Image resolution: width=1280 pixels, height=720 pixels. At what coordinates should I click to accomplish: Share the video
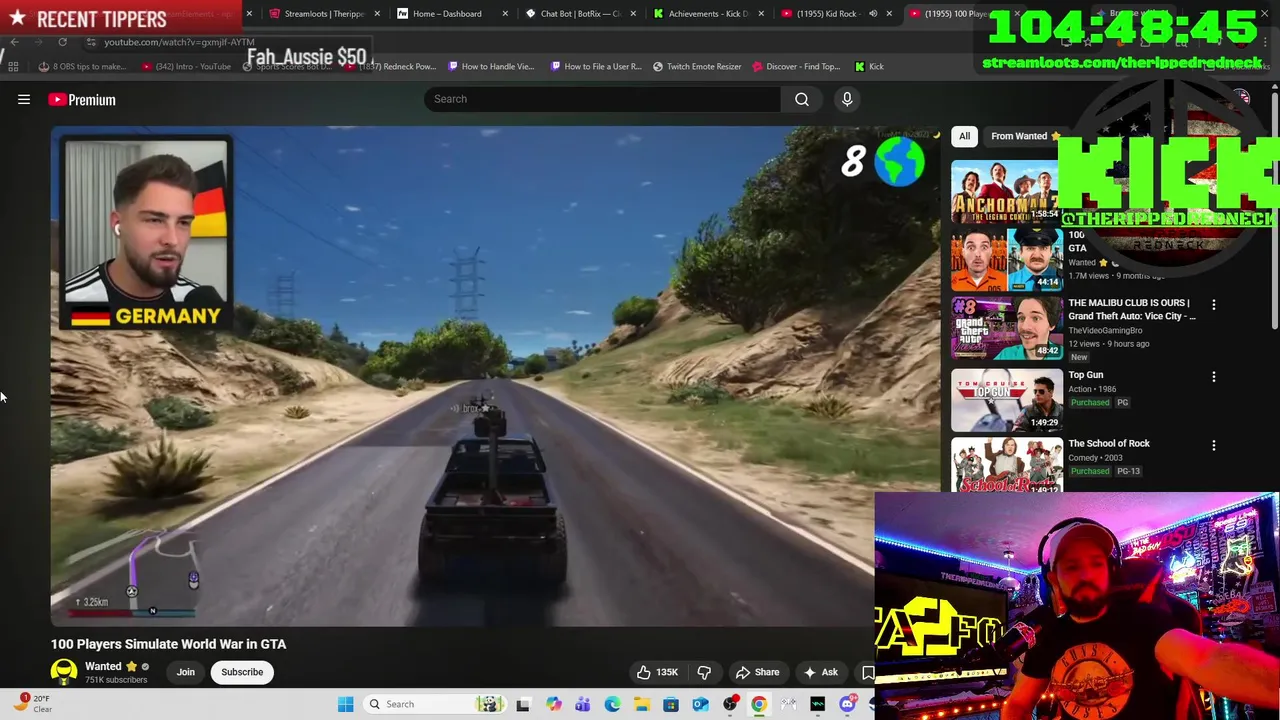(757, 672)
